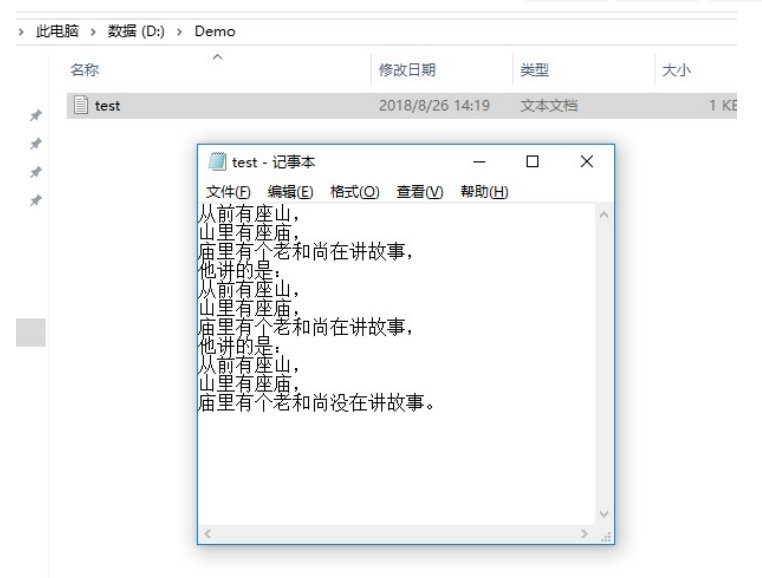
Task: Click the Notepad vertical scrollbar up arrow
Action: (604, 214)
